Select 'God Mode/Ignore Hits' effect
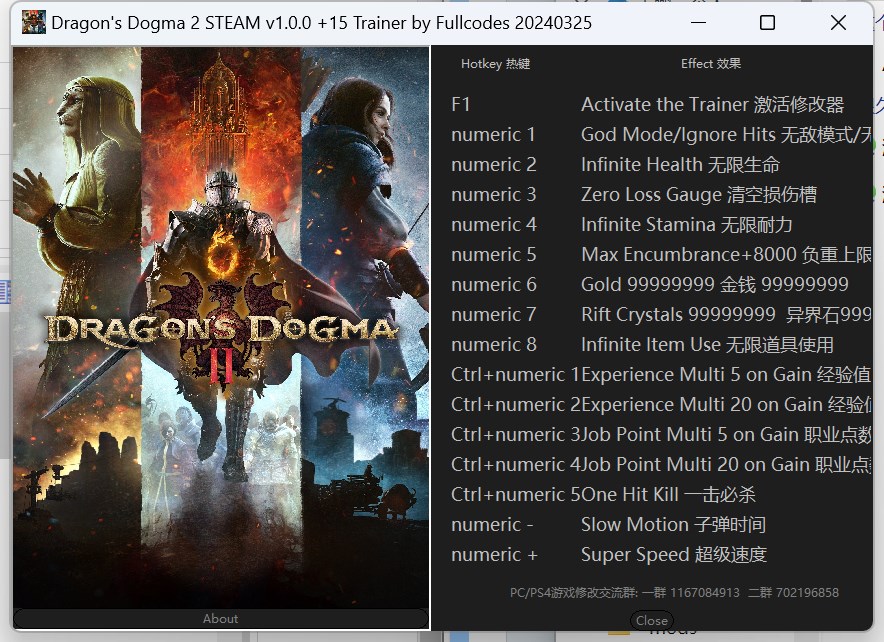 pos(726,135)
